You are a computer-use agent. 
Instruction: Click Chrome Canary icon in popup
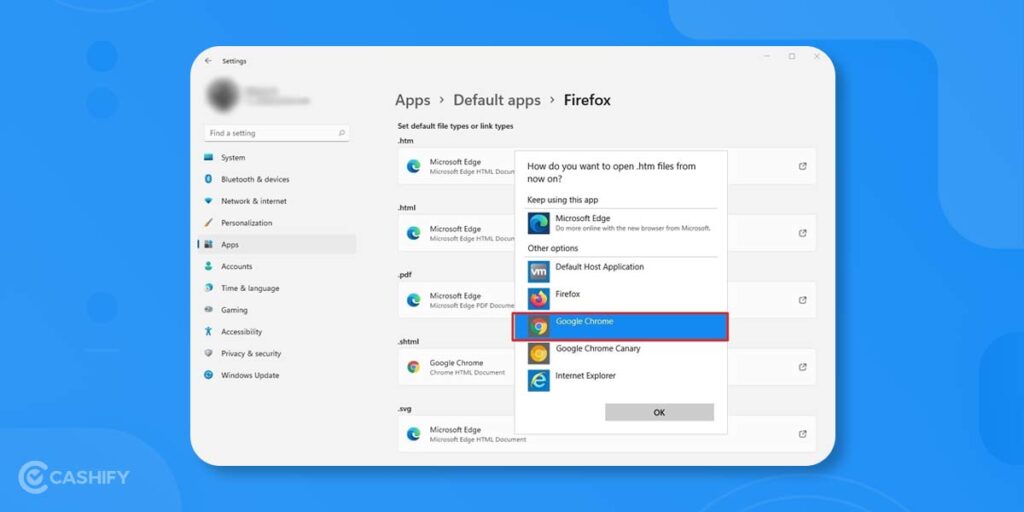pyautogui.click(x=539, y=353)
